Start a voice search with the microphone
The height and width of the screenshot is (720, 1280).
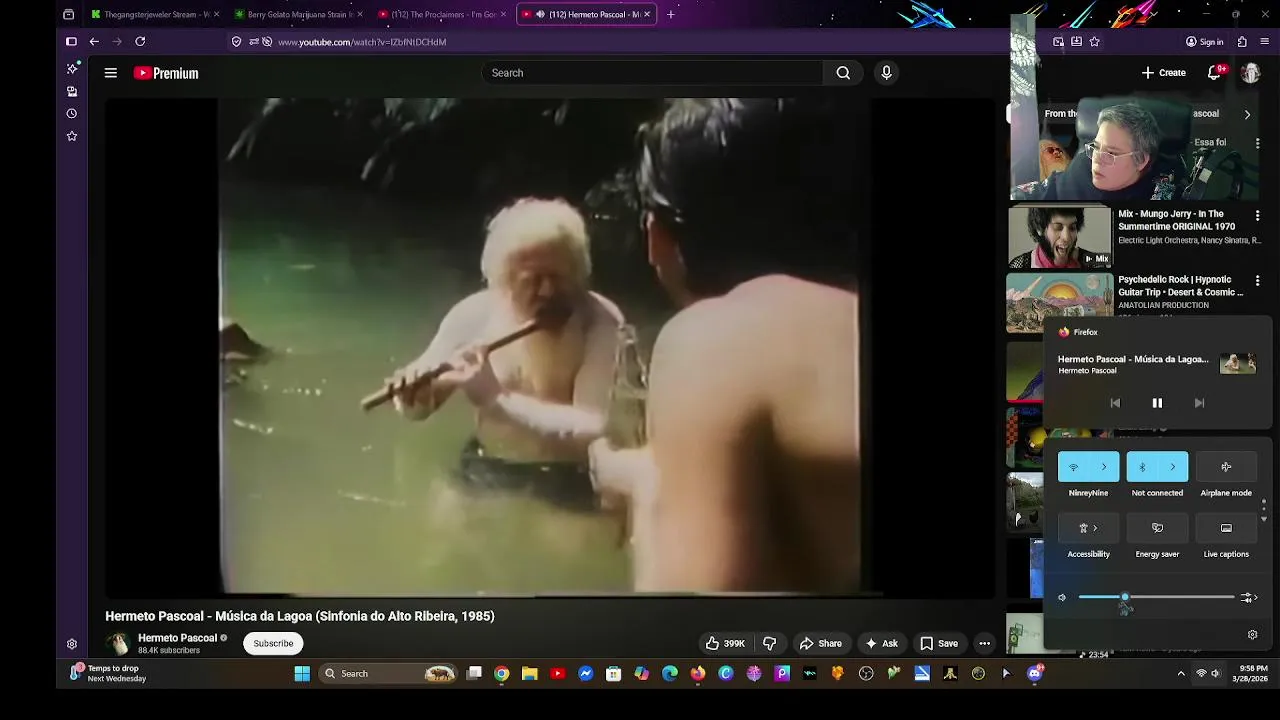(x=886, y=73)
